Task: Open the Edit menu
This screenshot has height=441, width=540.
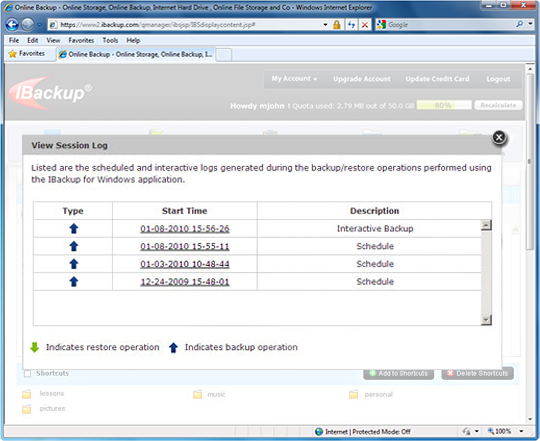Action: (x=33, y=41)
